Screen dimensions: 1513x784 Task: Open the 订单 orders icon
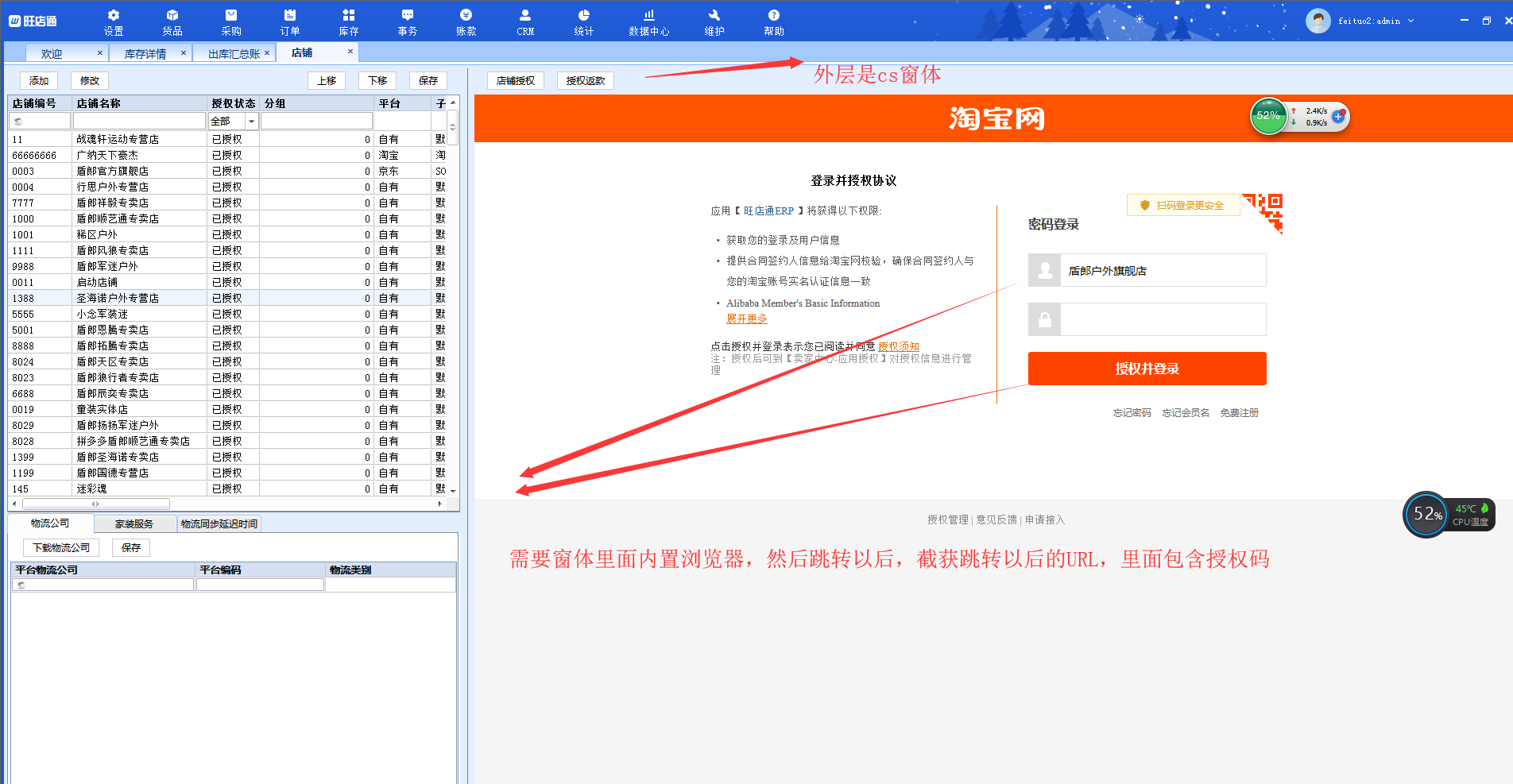coord(289,21)
